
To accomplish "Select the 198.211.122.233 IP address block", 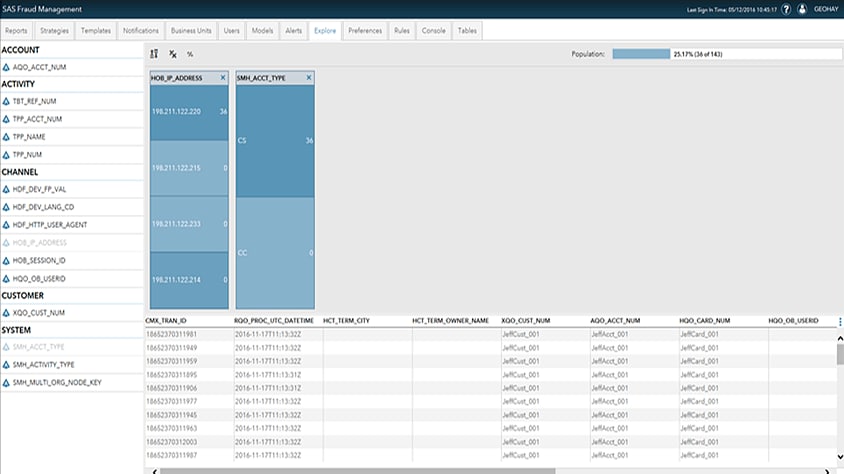I will click(189, 224).
